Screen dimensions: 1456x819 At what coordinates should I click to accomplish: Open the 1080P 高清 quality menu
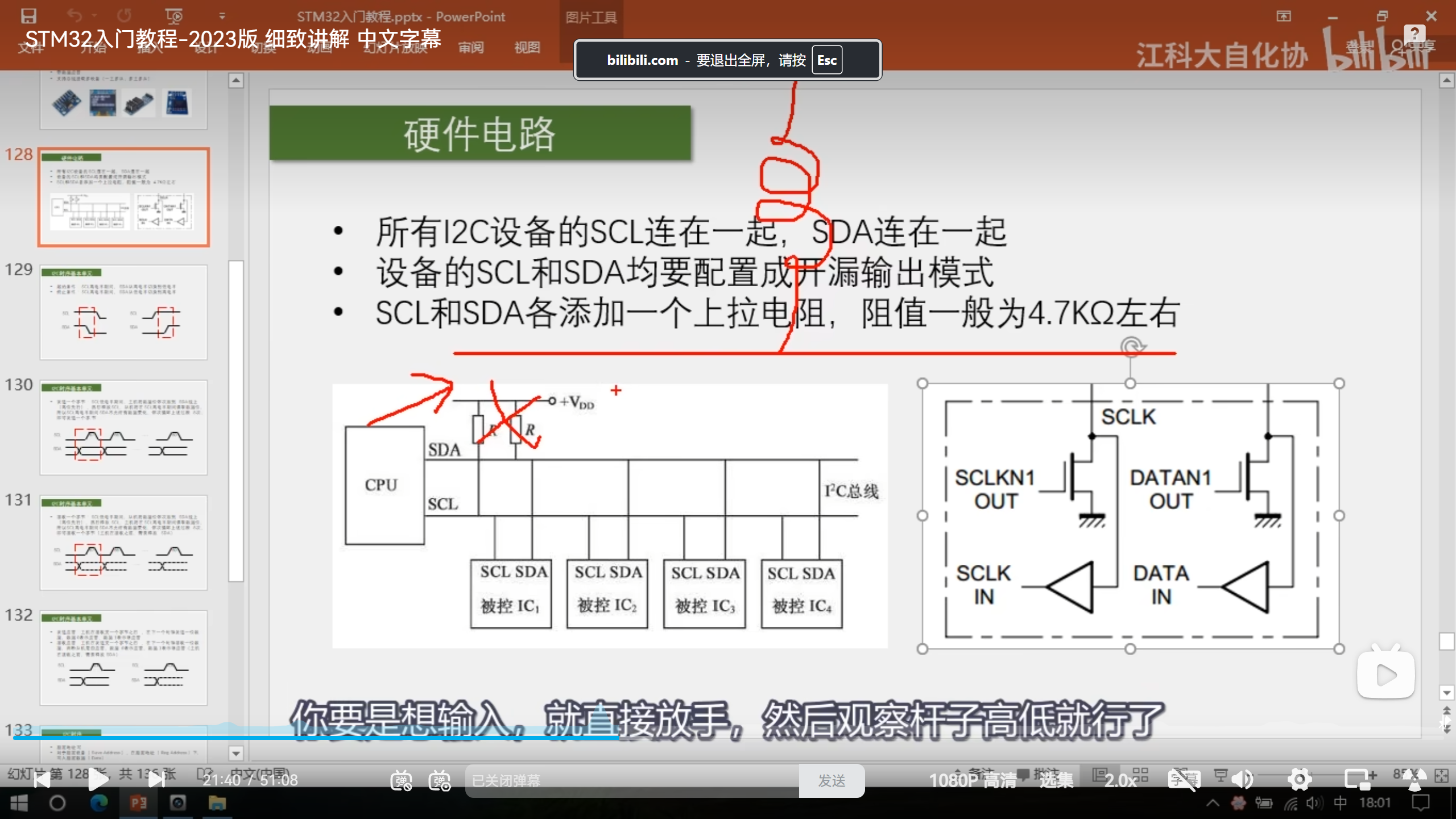973,780
